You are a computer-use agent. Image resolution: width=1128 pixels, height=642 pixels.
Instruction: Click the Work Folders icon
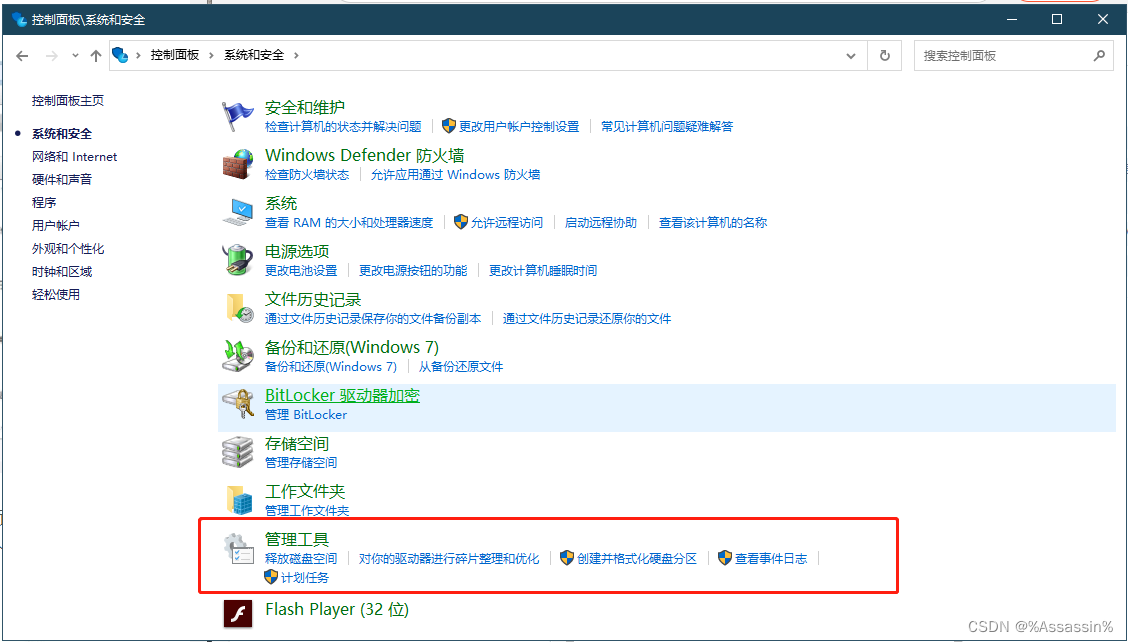(239, 500)
